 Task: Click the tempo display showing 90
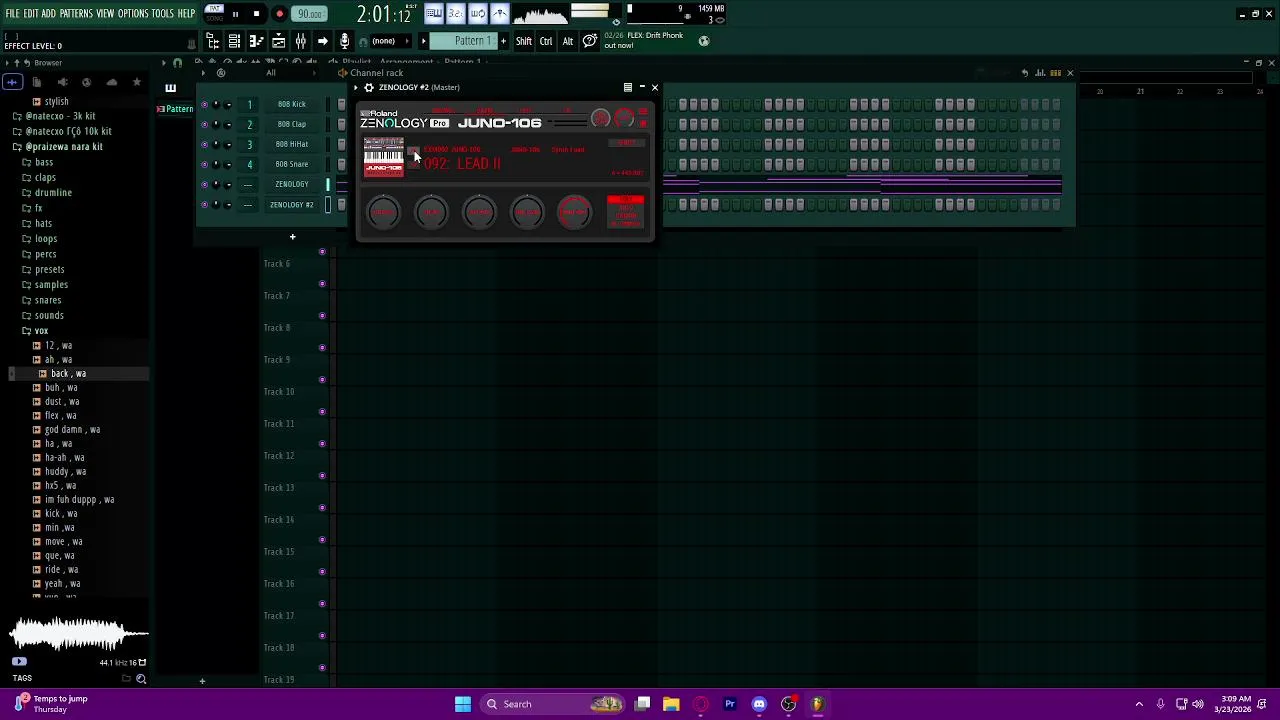(x=310, y=14)
